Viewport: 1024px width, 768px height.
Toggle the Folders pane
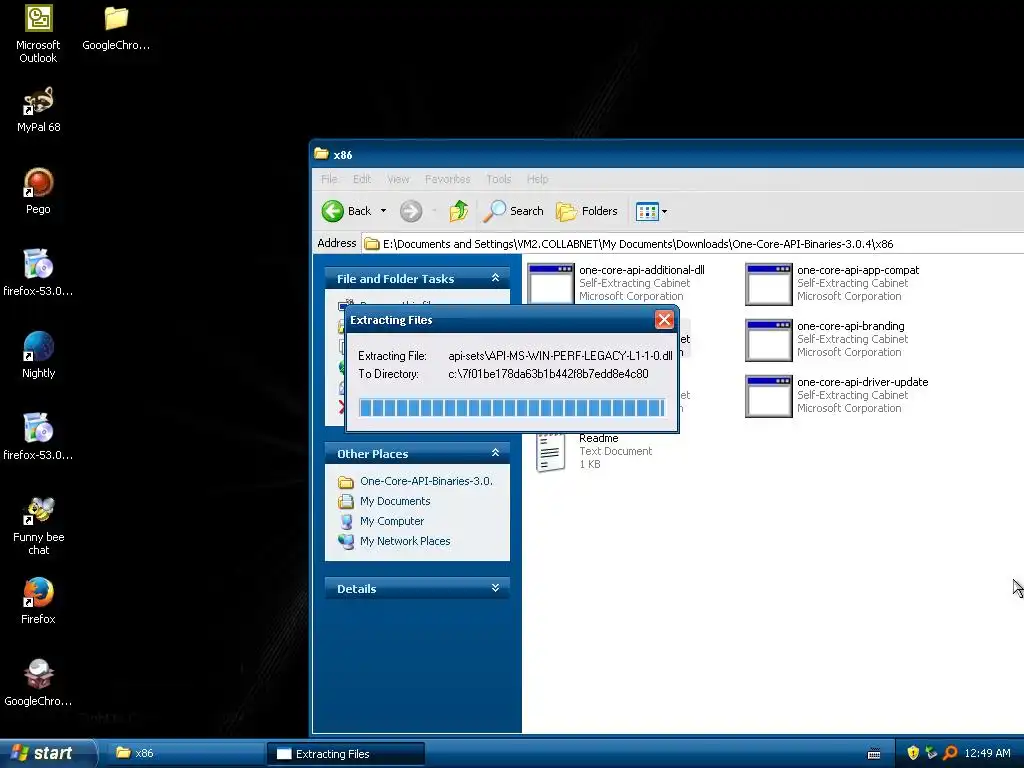tap(586, 211)
